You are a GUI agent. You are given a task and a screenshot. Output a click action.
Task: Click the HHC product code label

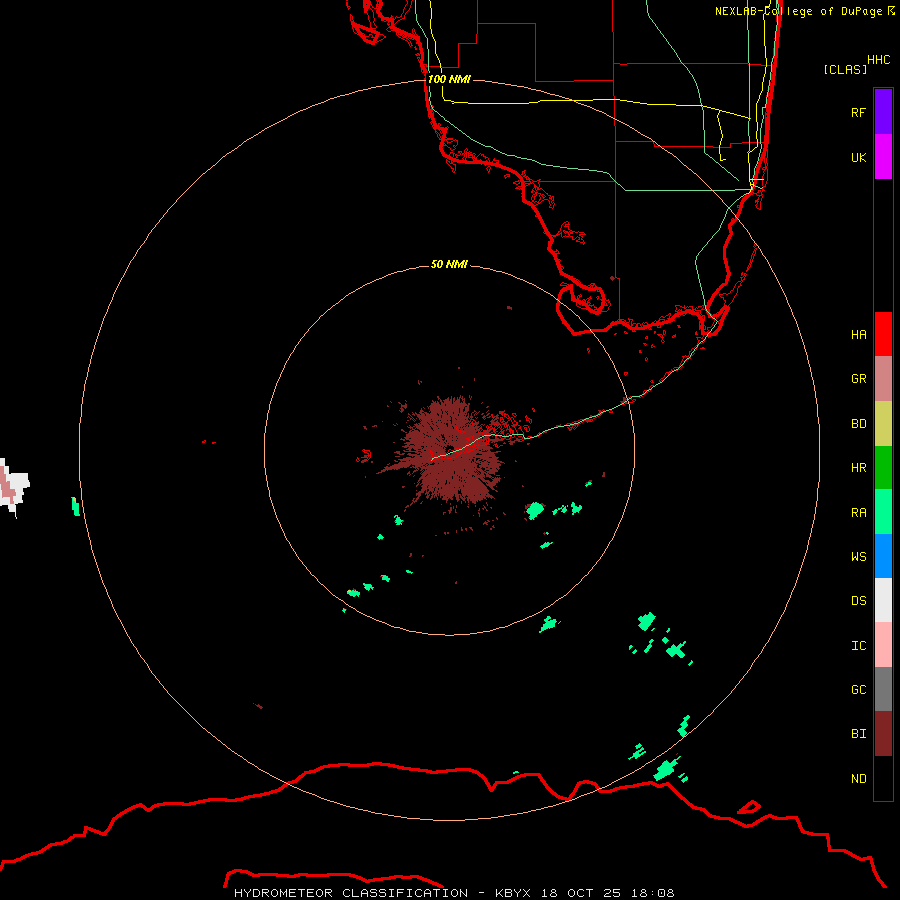878,60
